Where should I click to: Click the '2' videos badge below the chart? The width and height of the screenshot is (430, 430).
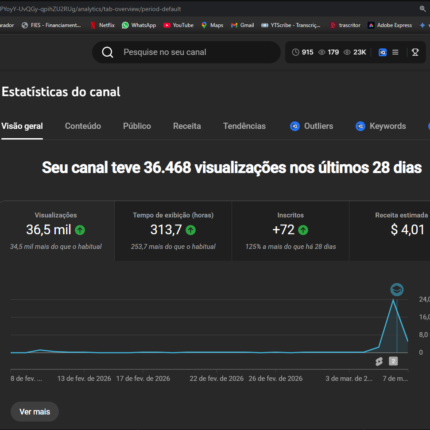(x=393, y=361)
